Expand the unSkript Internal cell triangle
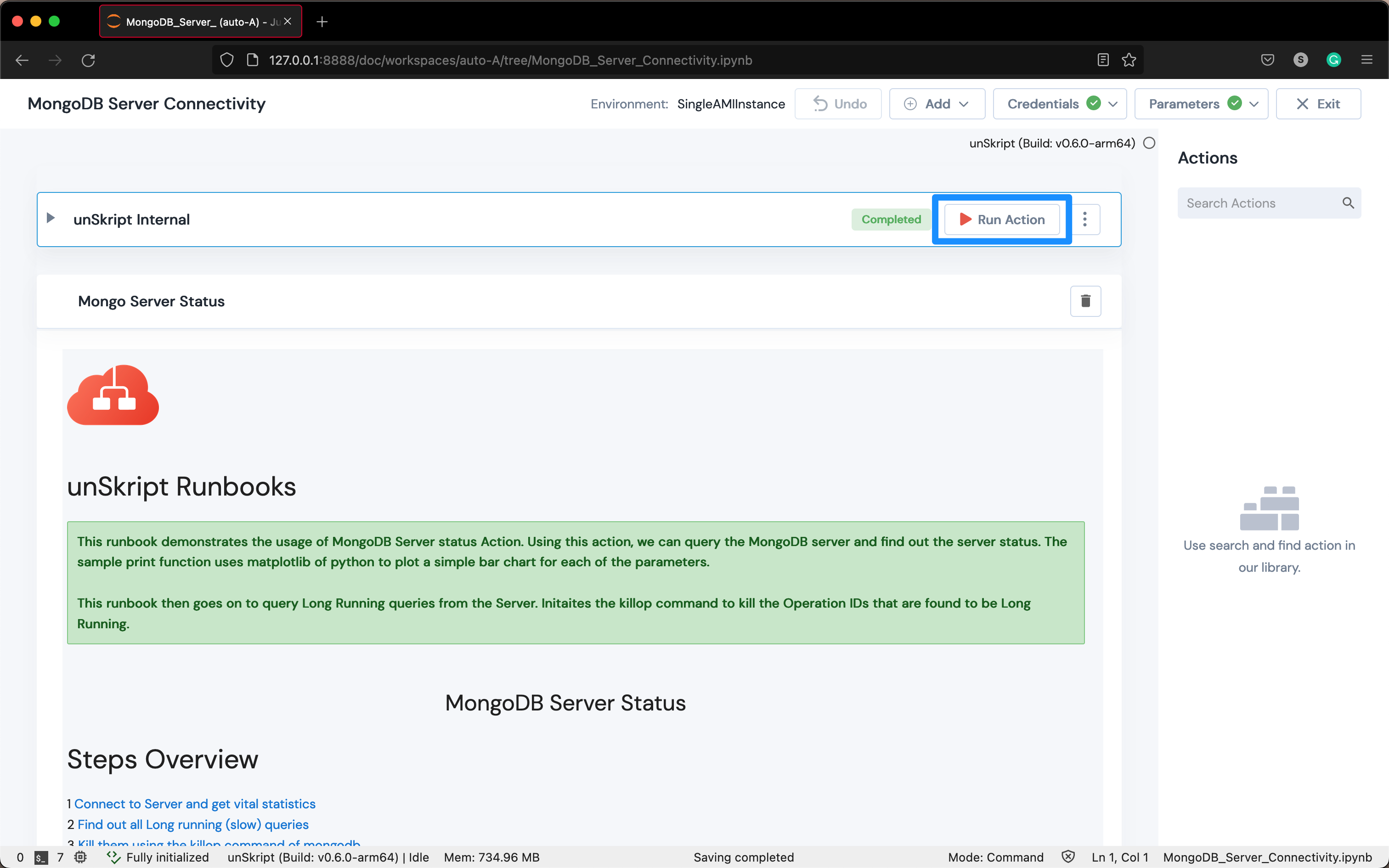The width and height of the screenshot is (1389, 868). click(51, 218)
